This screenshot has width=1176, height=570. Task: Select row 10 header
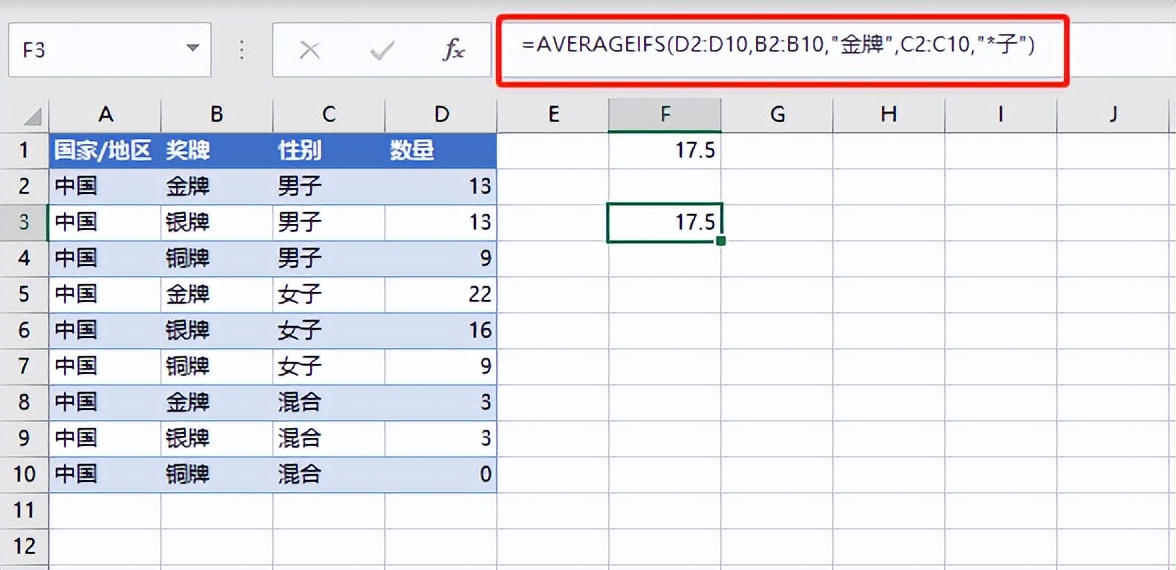click(x=24, y=475)
